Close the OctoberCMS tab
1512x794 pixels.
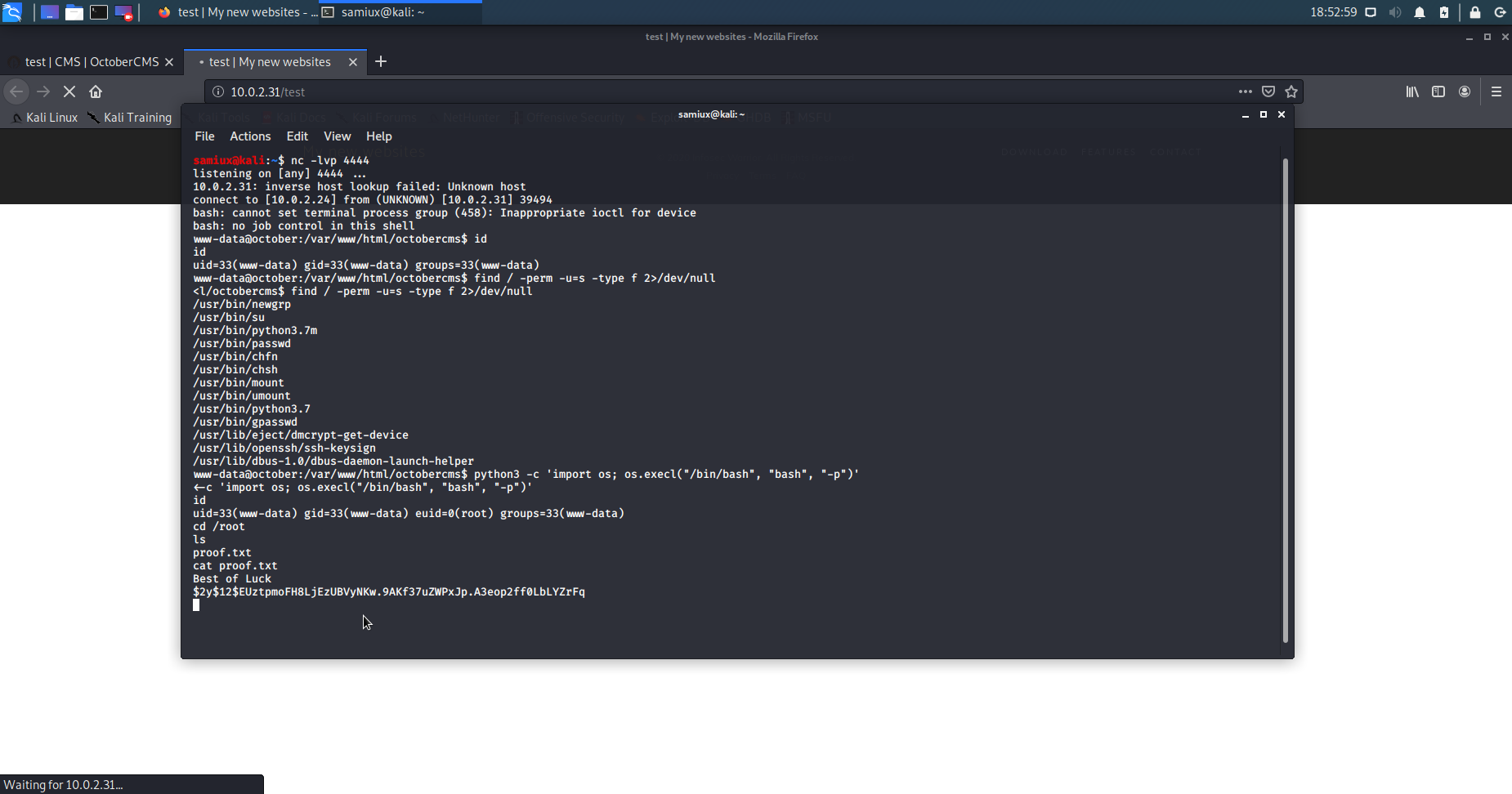click(x=169, y=62)
